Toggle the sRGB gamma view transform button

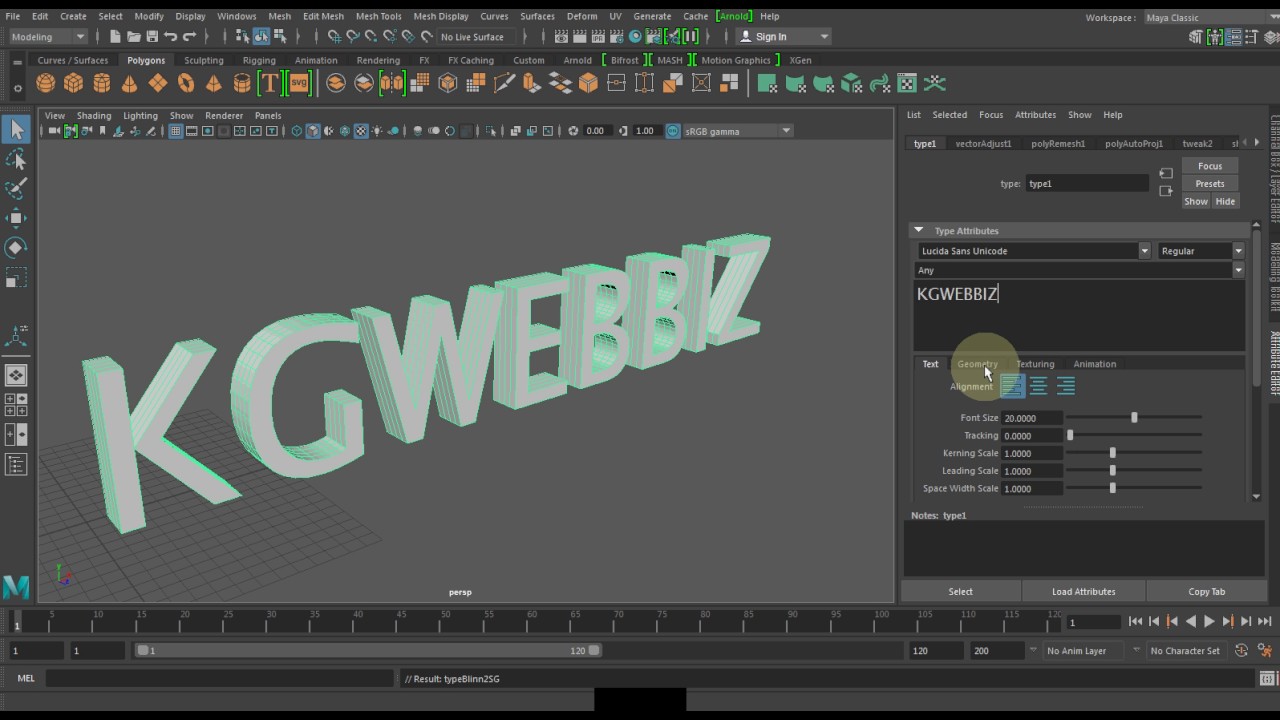click(673, 131)
